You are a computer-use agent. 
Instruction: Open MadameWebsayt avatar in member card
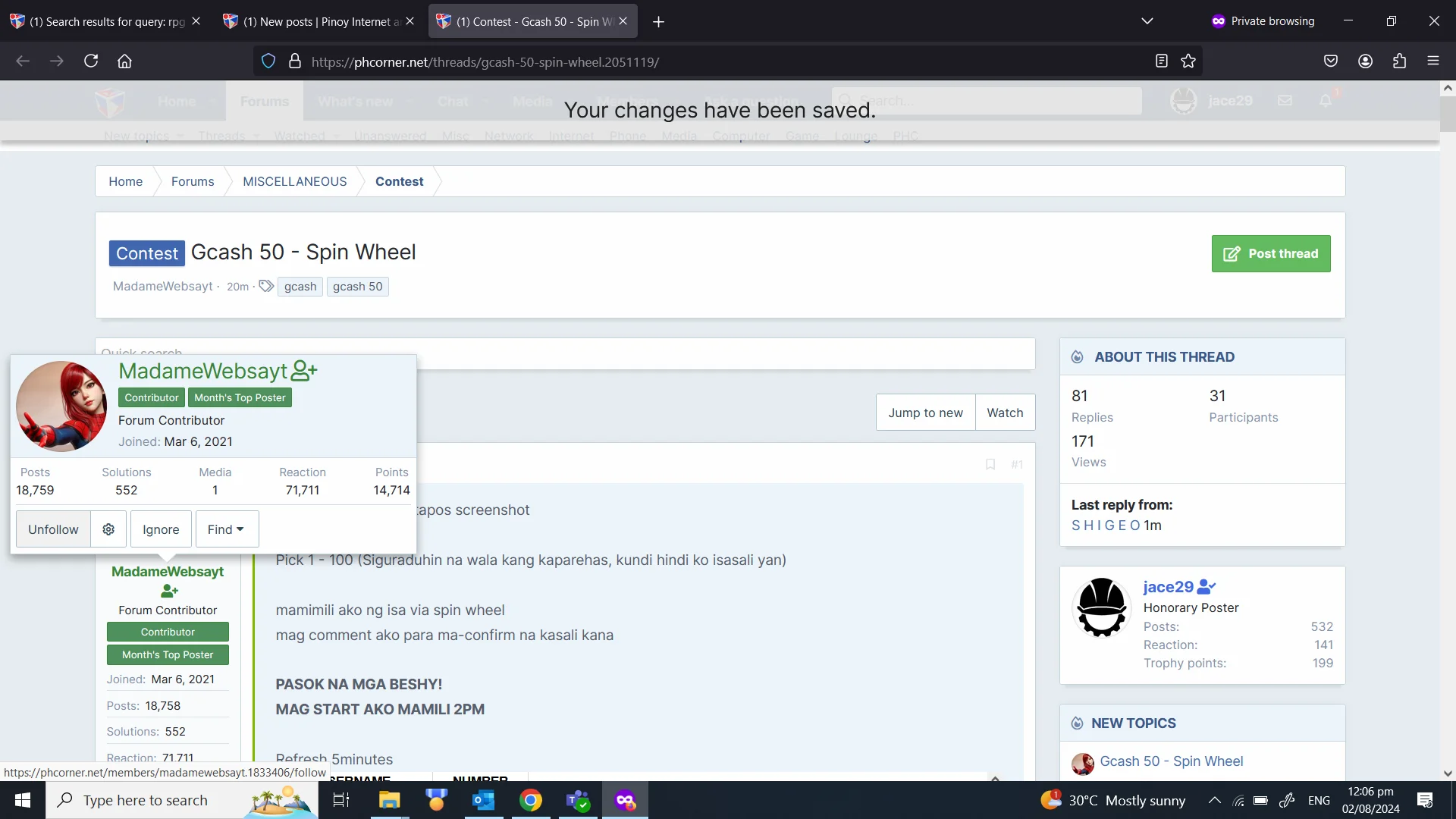point(61,406)
